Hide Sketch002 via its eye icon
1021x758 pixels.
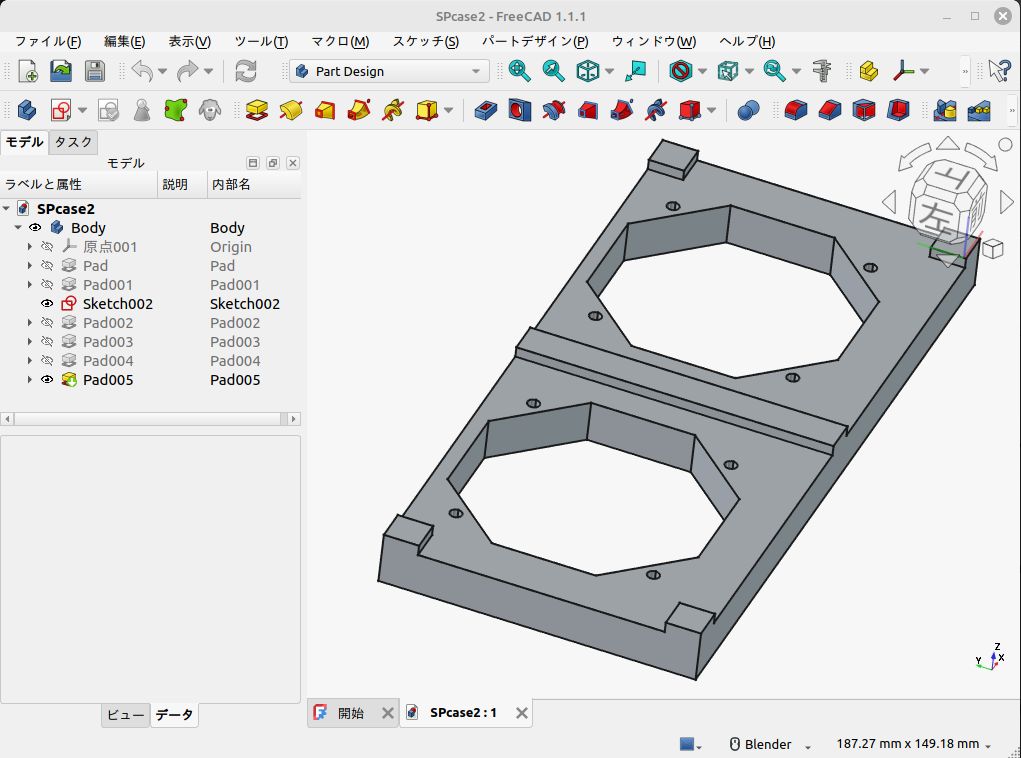(47, 303)
